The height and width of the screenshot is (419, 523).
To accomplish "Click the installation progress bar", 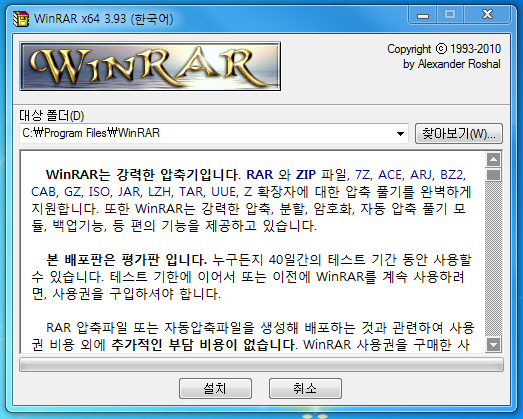I will [x=261, y=364].
